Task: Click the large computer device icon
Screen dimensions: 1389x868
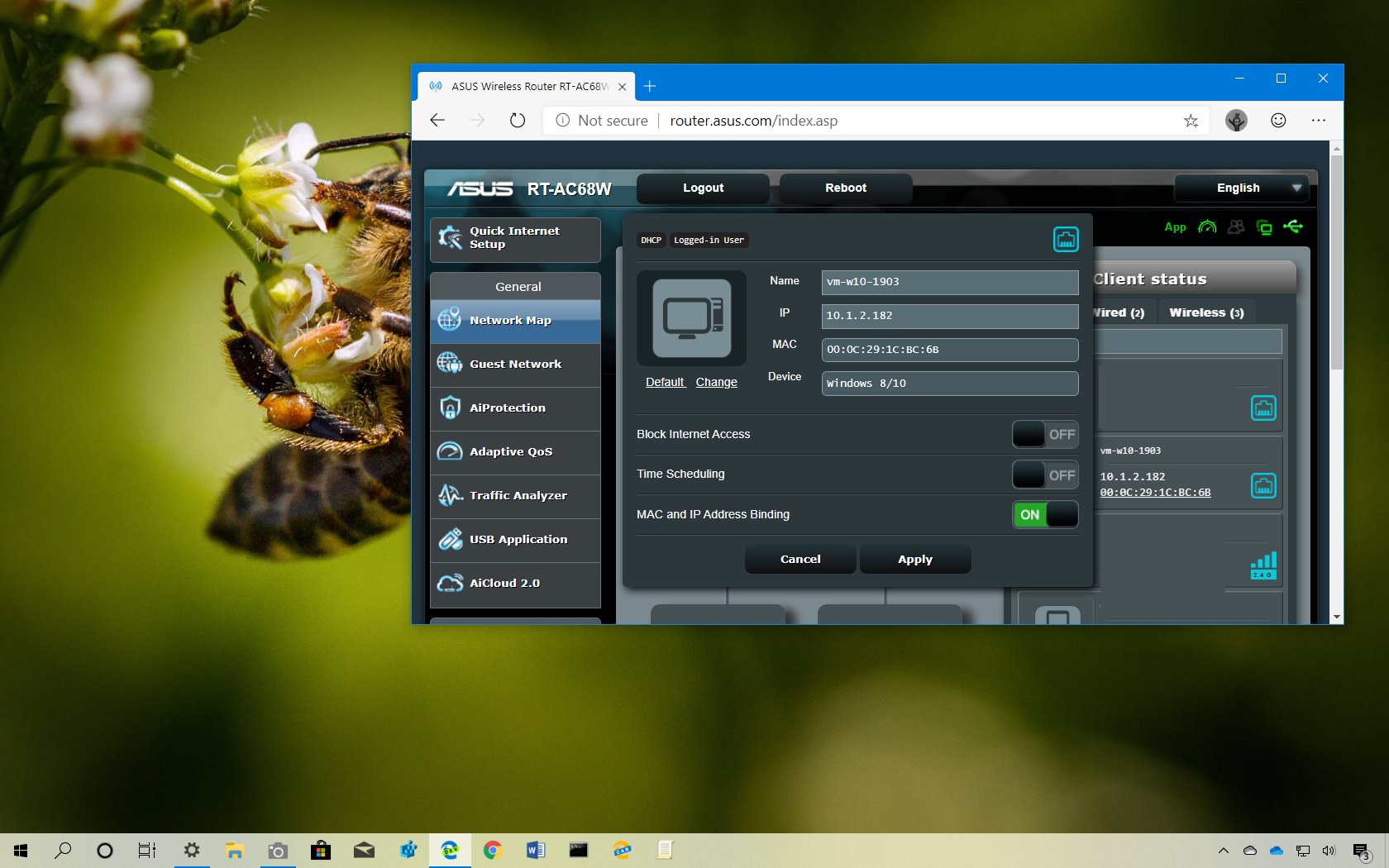Action: coord(692,318)
